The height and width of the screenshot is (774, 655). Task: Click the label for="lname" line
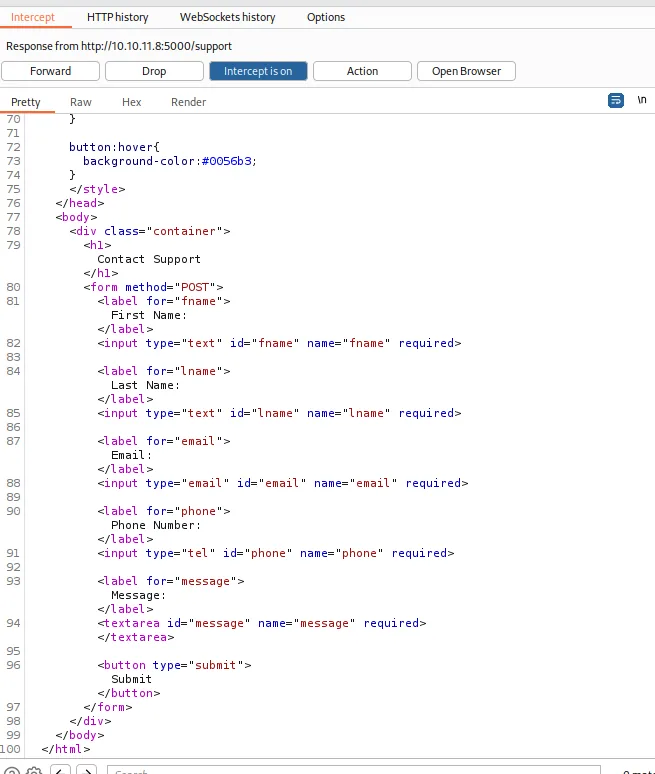click(x=164, y=371)
